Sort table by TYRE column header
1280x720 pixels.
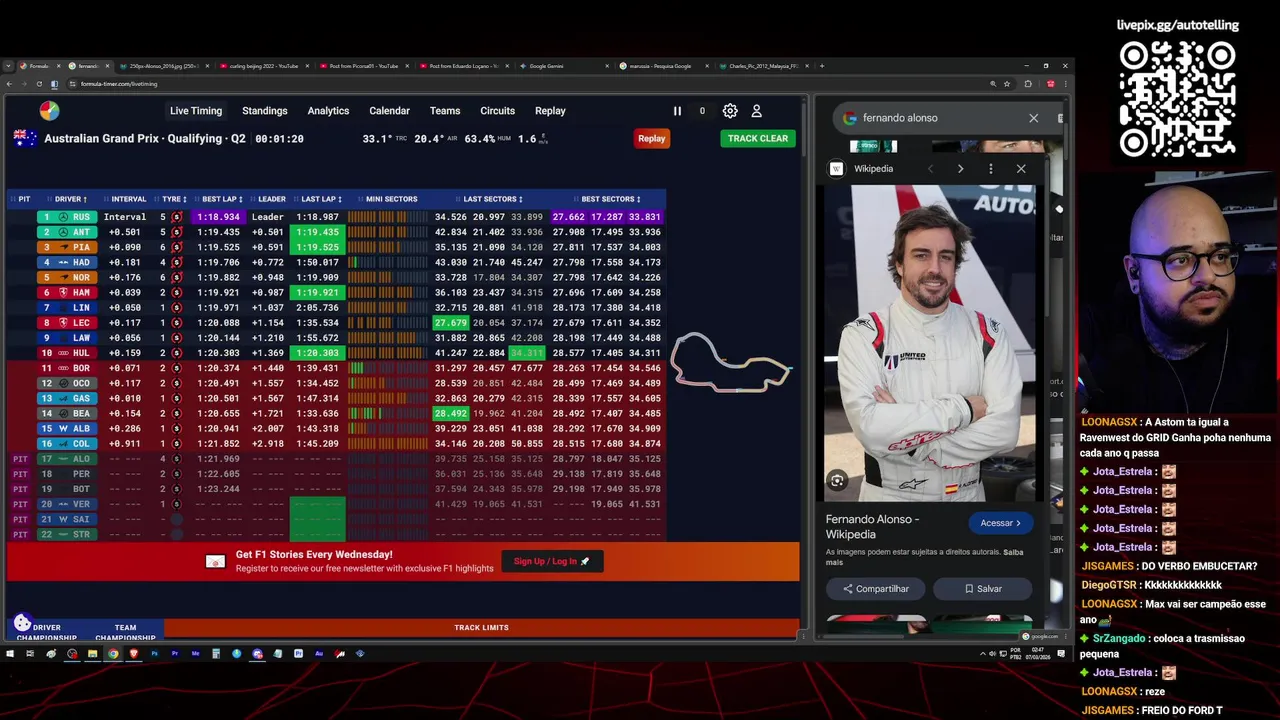tap(174, 199)
